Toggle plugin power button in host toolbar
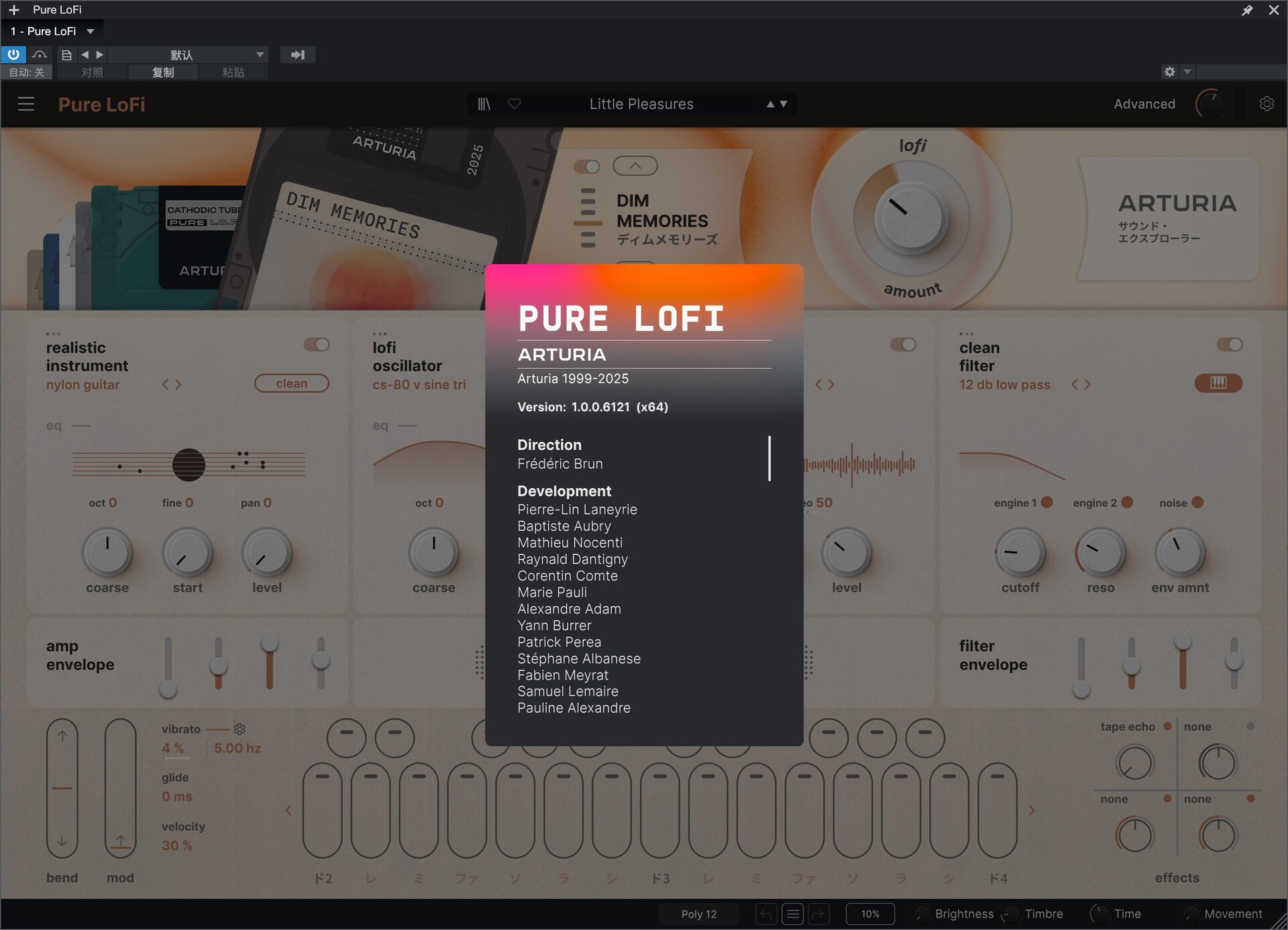1288x930 pixels. pyautogui.click(x=13, y=54)
